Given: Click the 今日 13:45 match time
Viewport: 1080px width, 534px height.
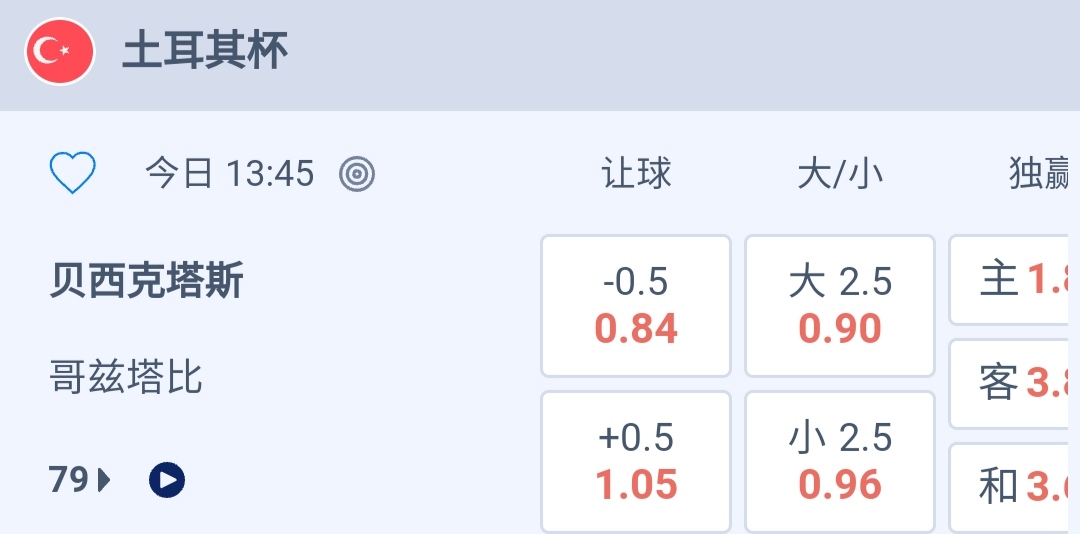Looking at the screenshot, I should point(230,174).
